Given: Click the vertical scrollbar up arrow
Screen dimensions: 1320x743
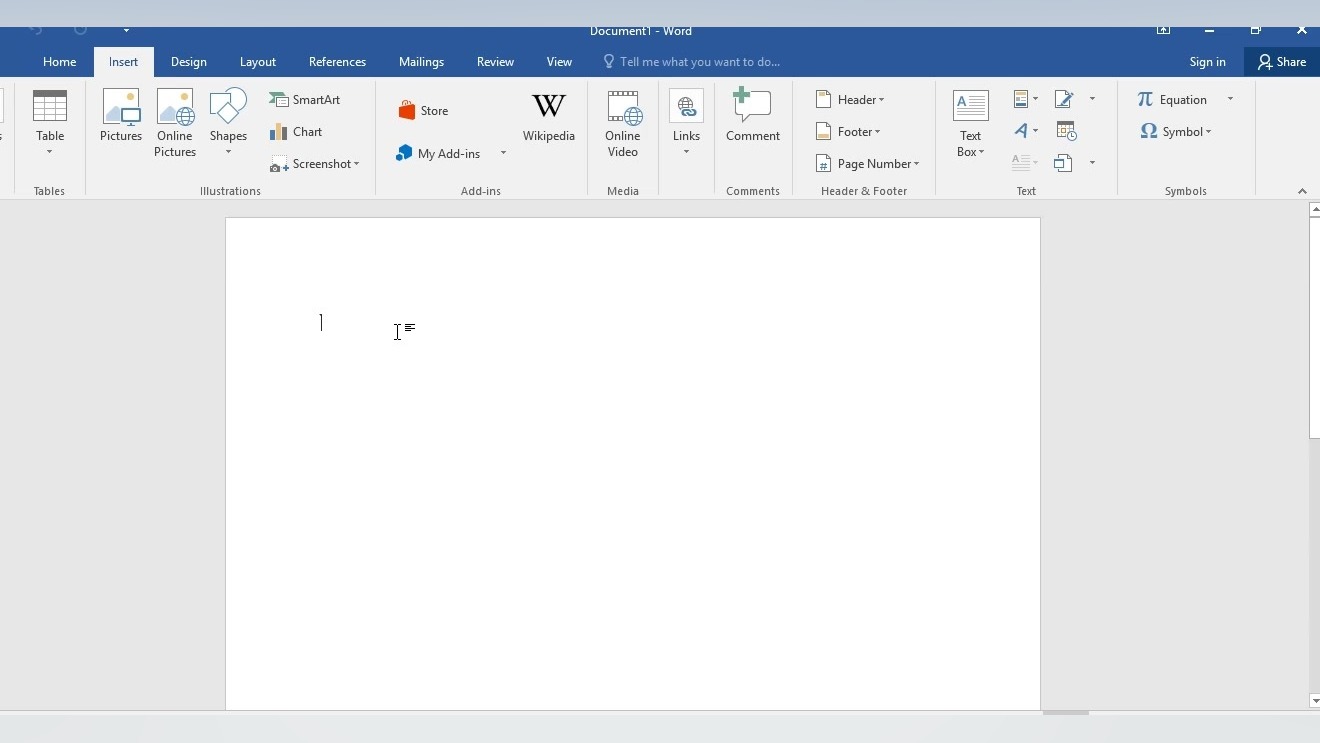Looking at the screenshot, I should (1314, 210).
